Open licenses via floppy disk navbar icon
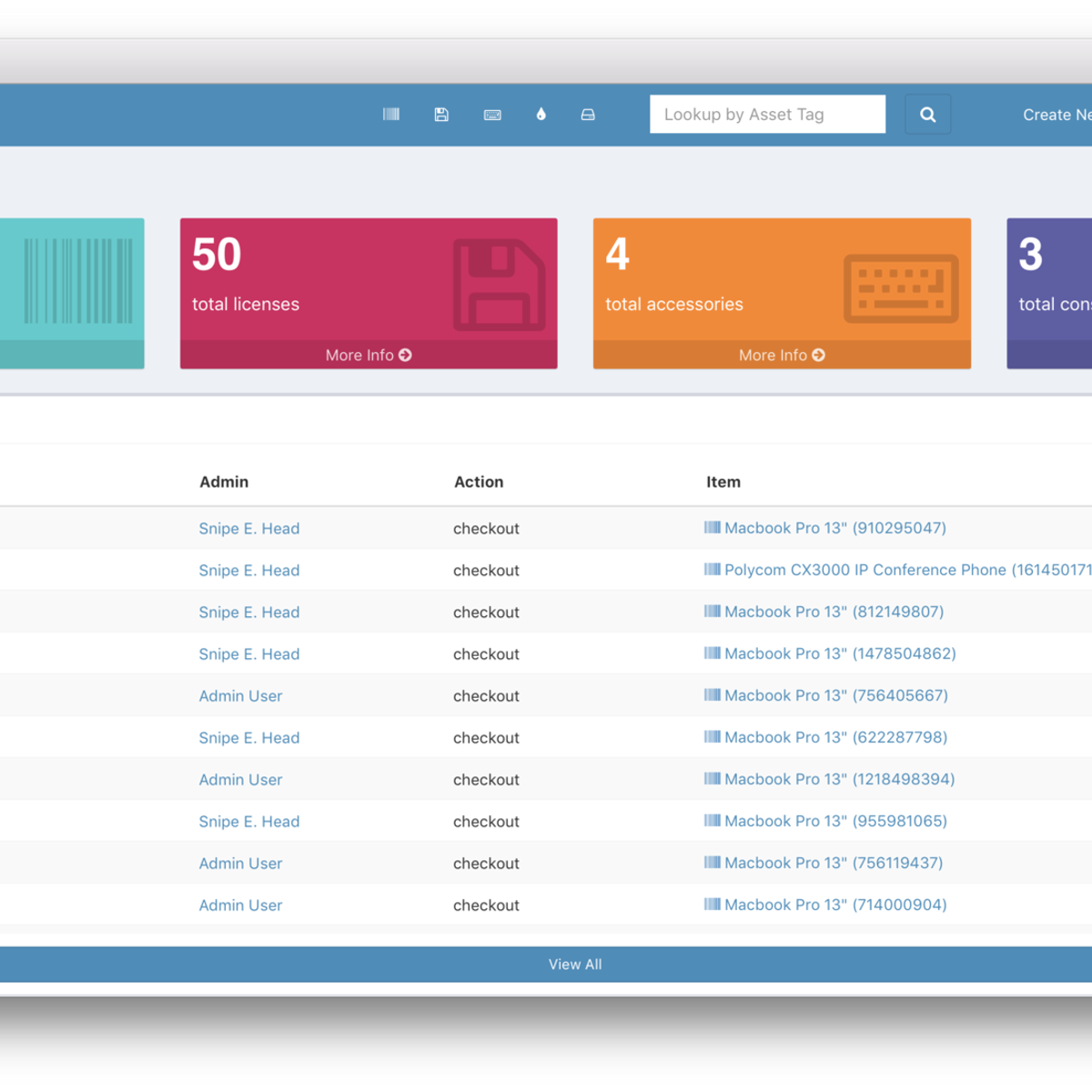This screenshot has width=1092, height=1092. pyautogui.click(x=441, y=115)
